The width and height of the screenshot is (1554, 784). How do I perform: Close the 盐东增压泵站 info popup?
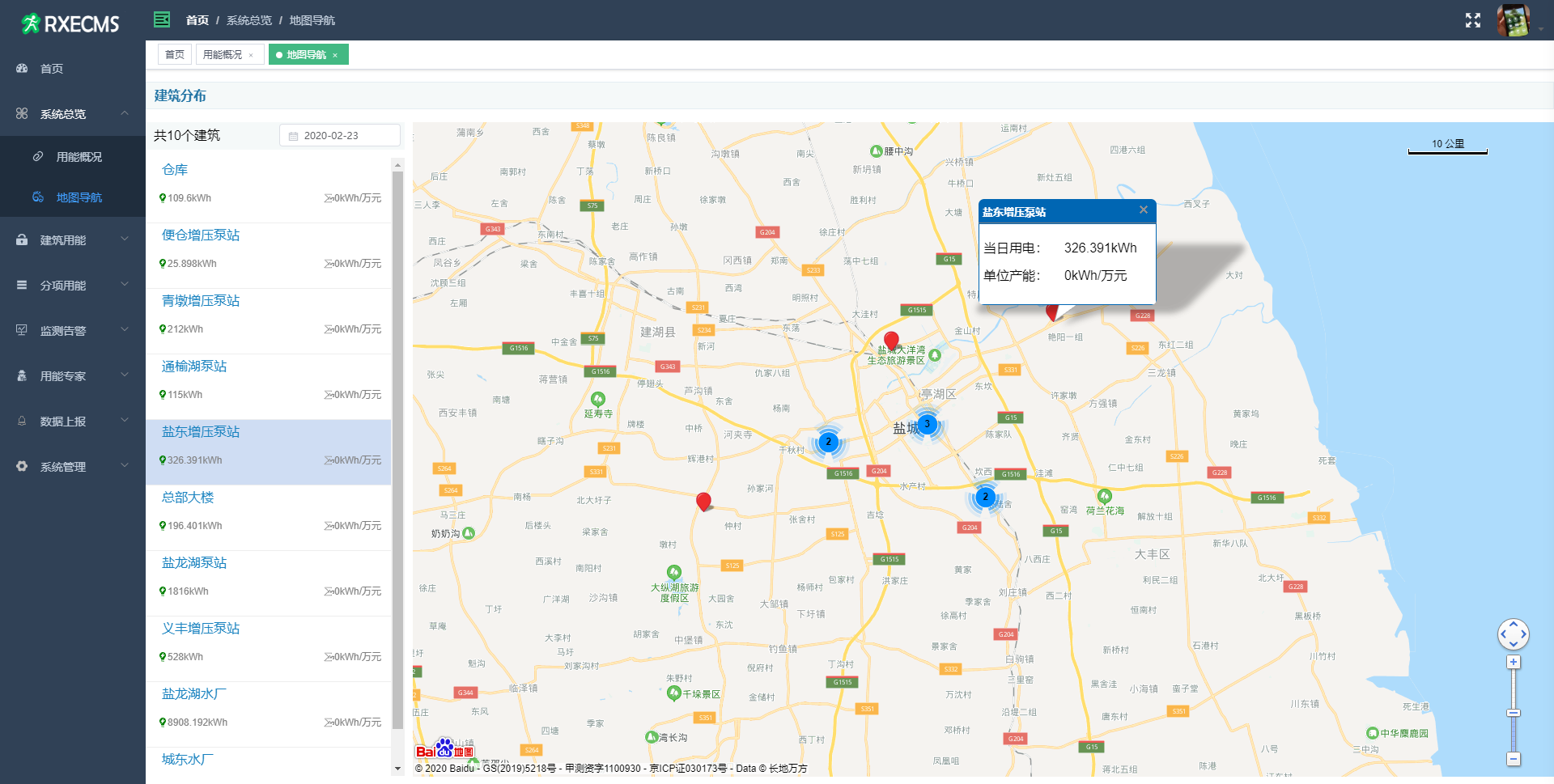(x=1143, y=210)
